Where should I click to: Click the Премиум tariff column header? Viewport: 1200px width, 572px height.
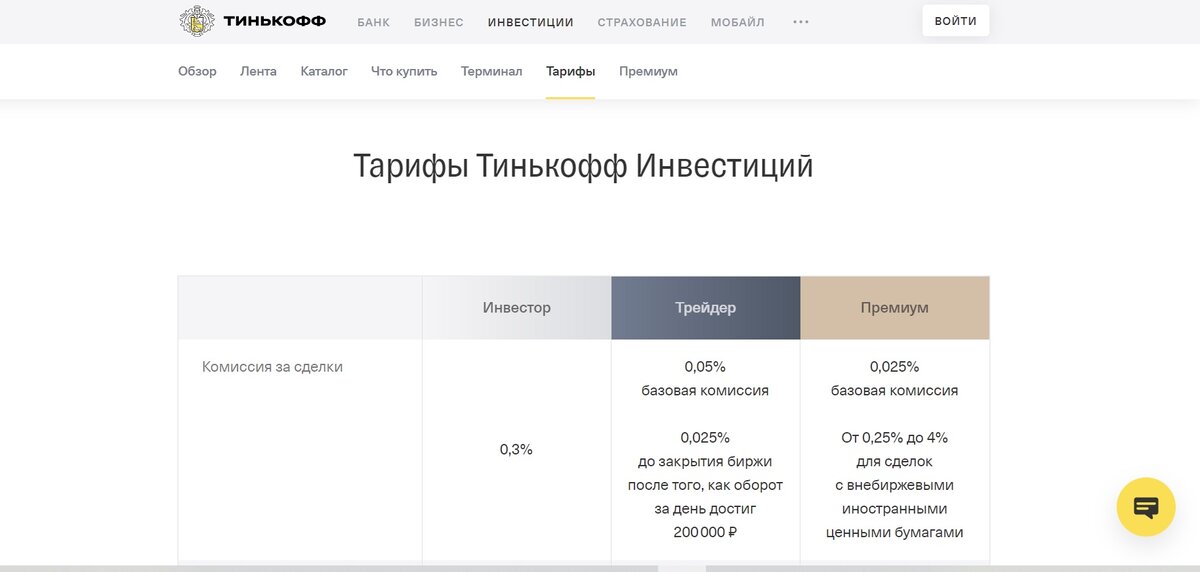coord(895,308)
